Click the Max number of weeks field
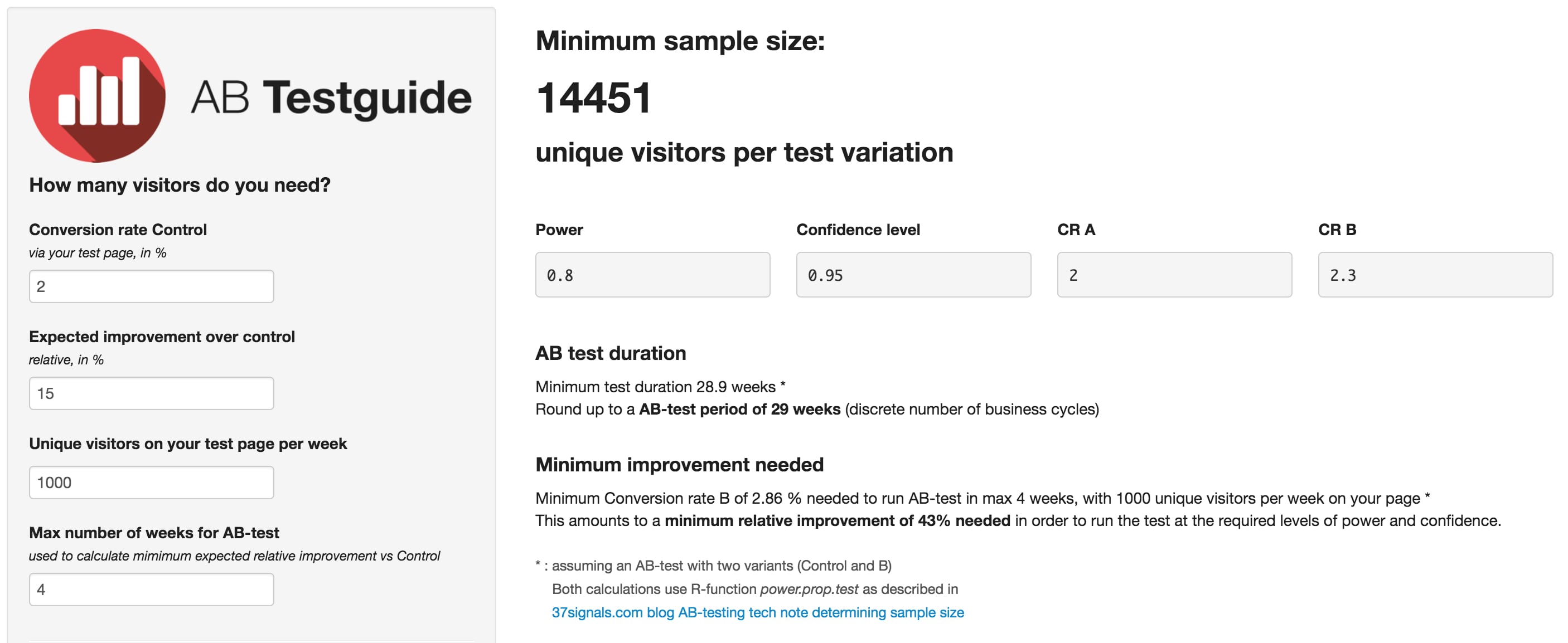The height and width of the screenshot is (643, 1568). (x=152, y=590)
